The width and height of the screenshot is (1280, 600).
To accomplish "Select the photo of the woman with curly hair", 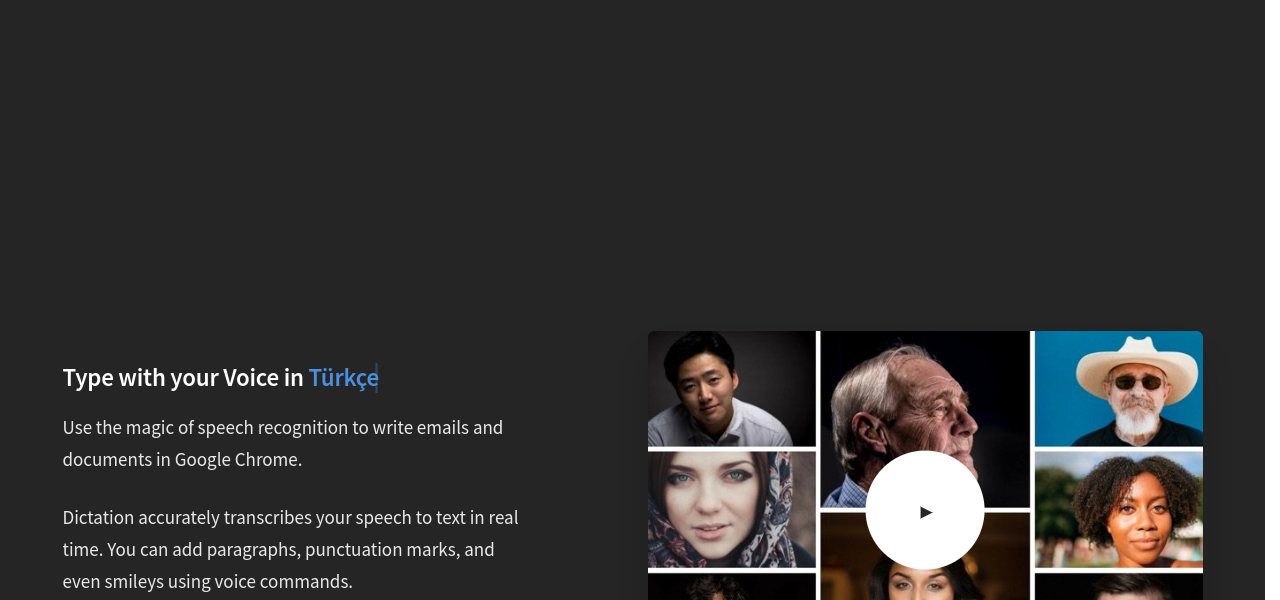I will coord(1118,509).
